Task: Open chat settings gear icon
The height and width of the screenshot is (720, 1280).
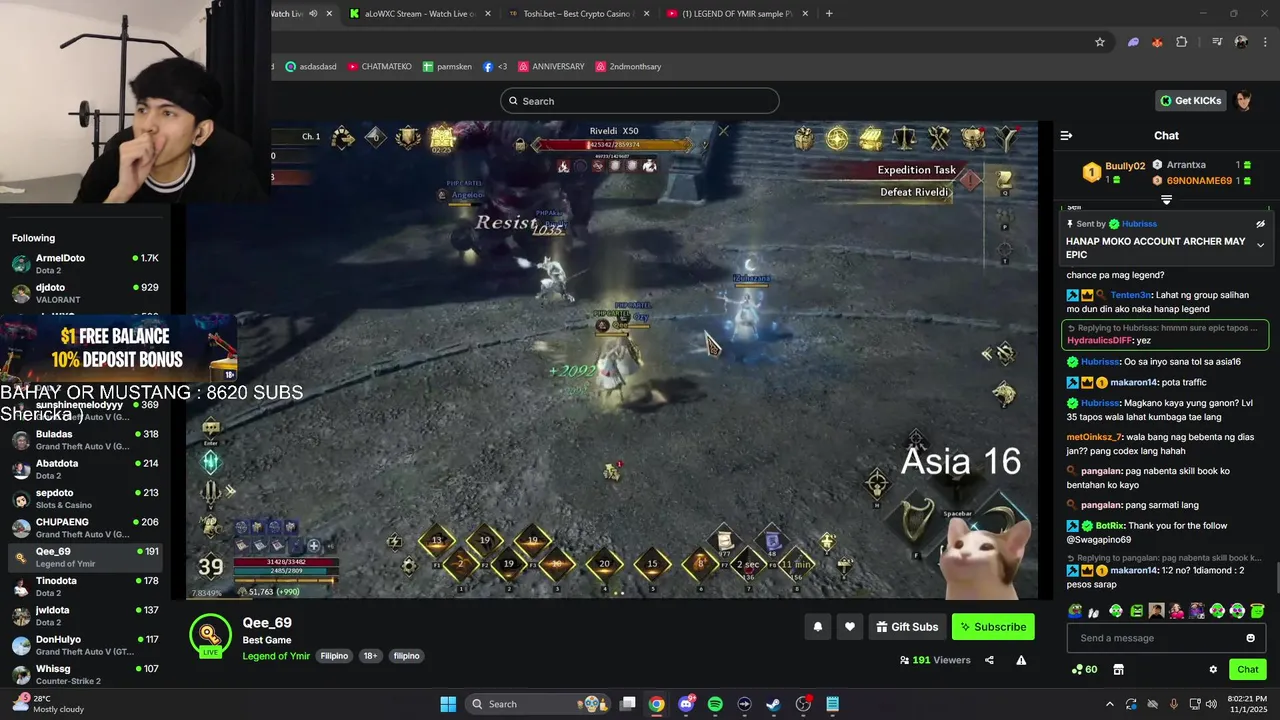Action: coord(1213,670)
